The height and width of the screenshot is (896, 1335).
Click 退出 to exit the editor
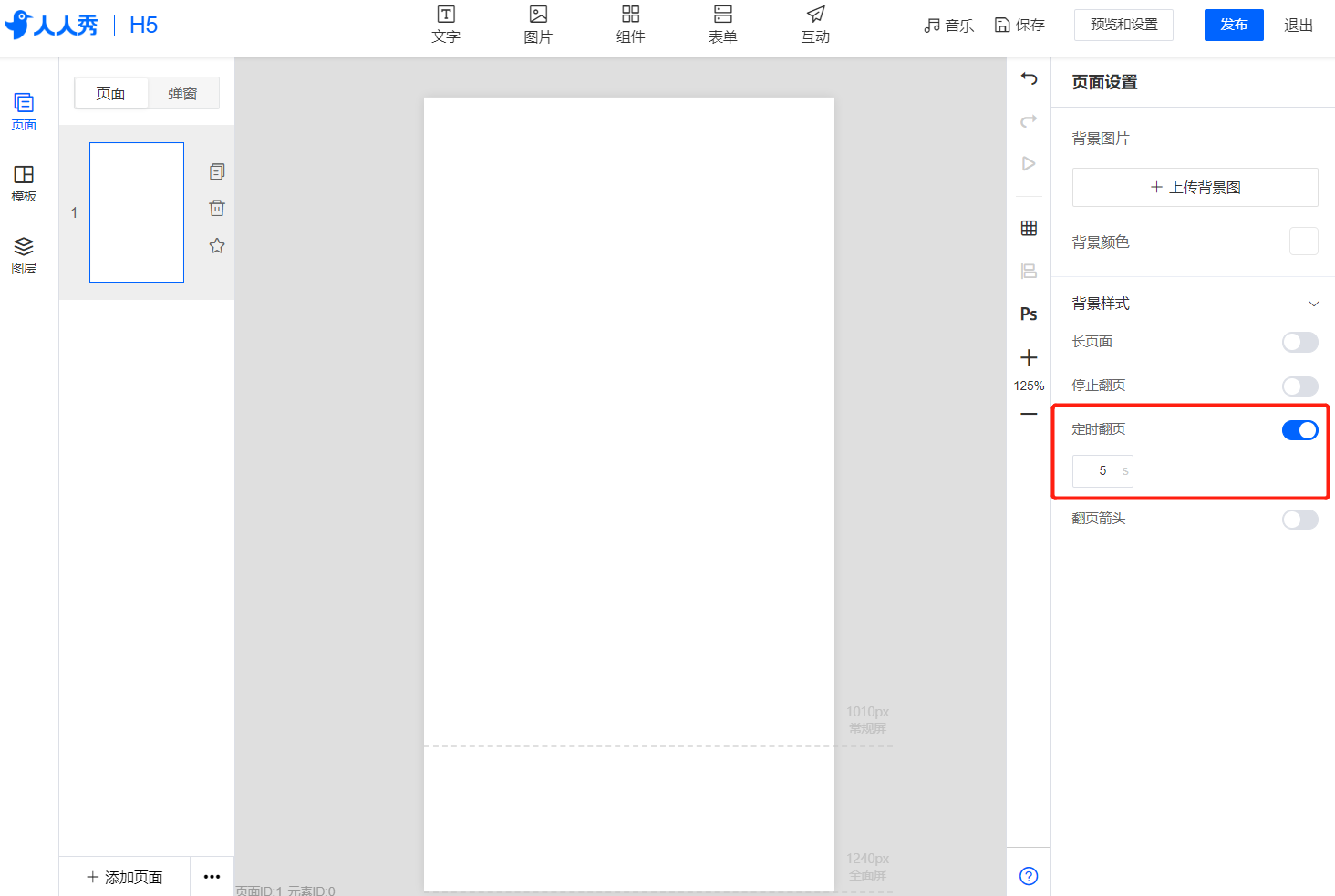click(x=1299, y=26)
